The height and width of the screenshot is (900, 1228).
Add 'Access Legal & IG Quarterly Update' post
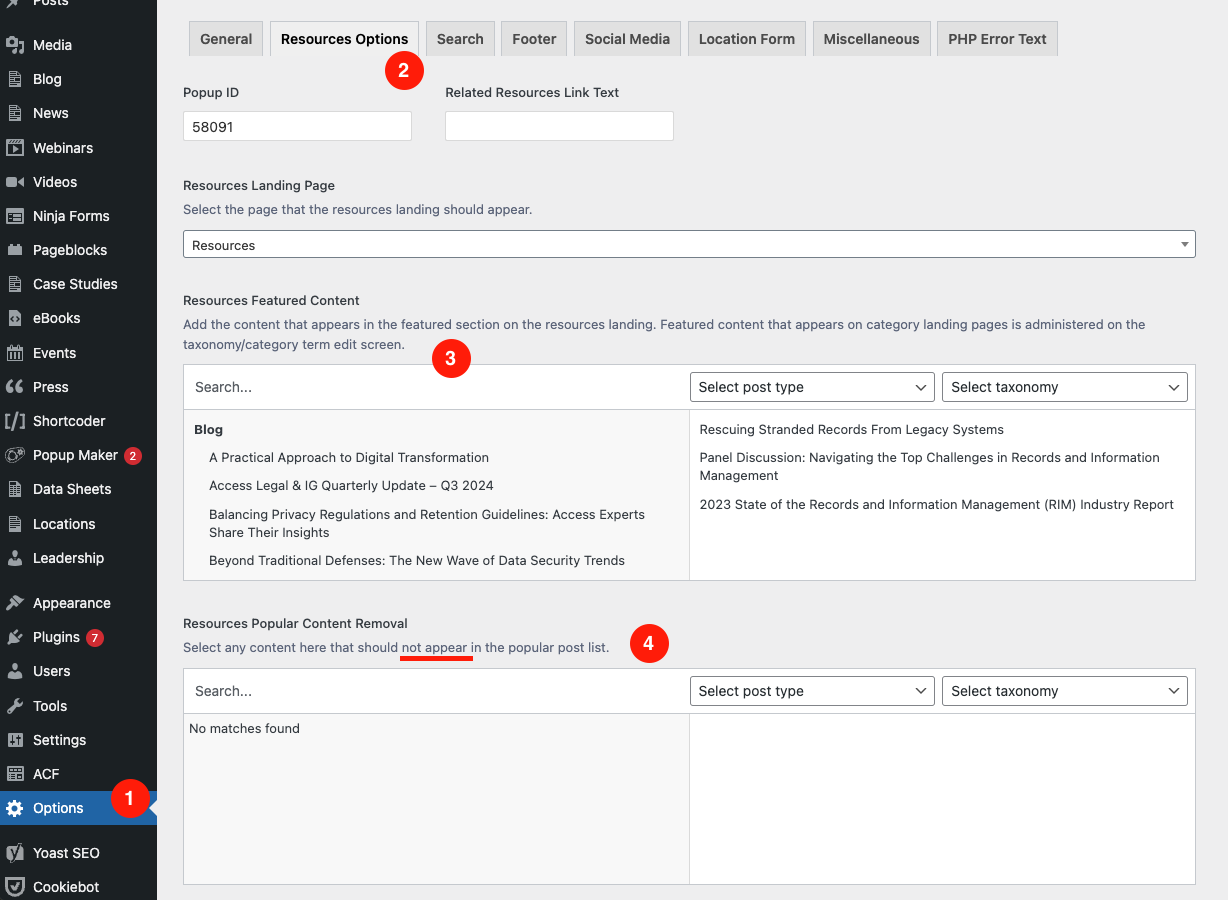click(x=351, y=485)
